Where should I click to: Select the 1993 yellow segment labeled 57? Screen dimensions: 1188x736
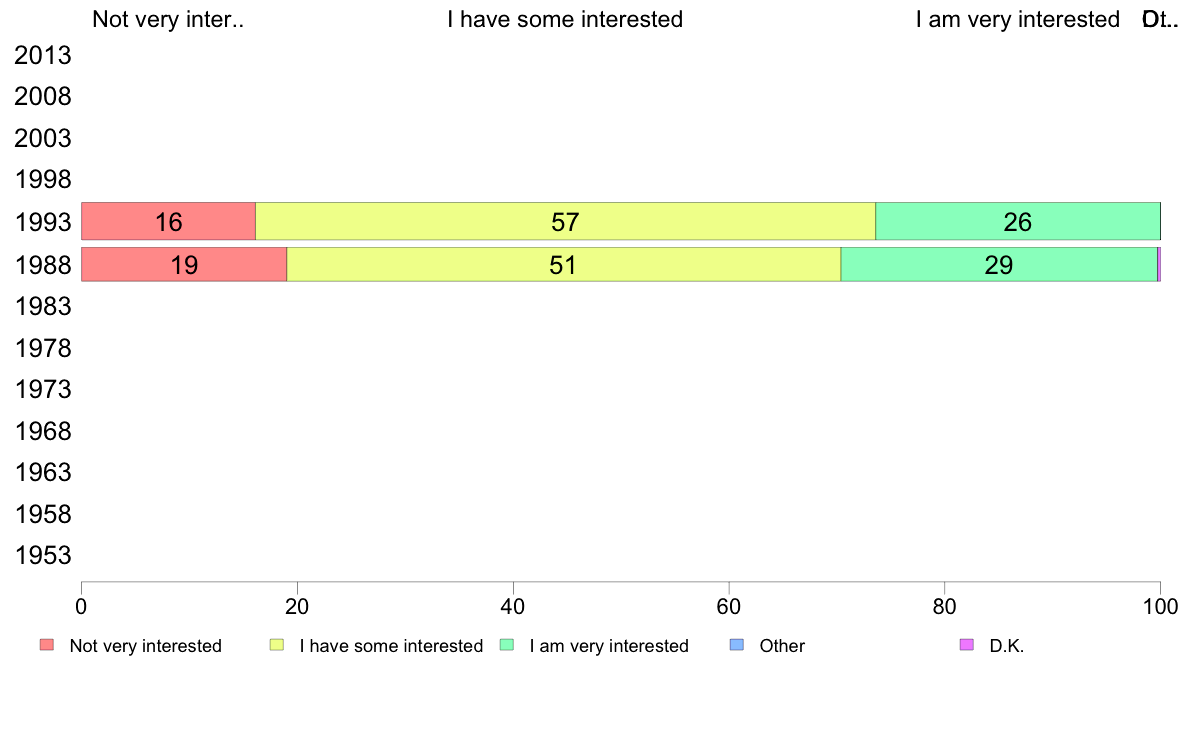pos(565,221)
